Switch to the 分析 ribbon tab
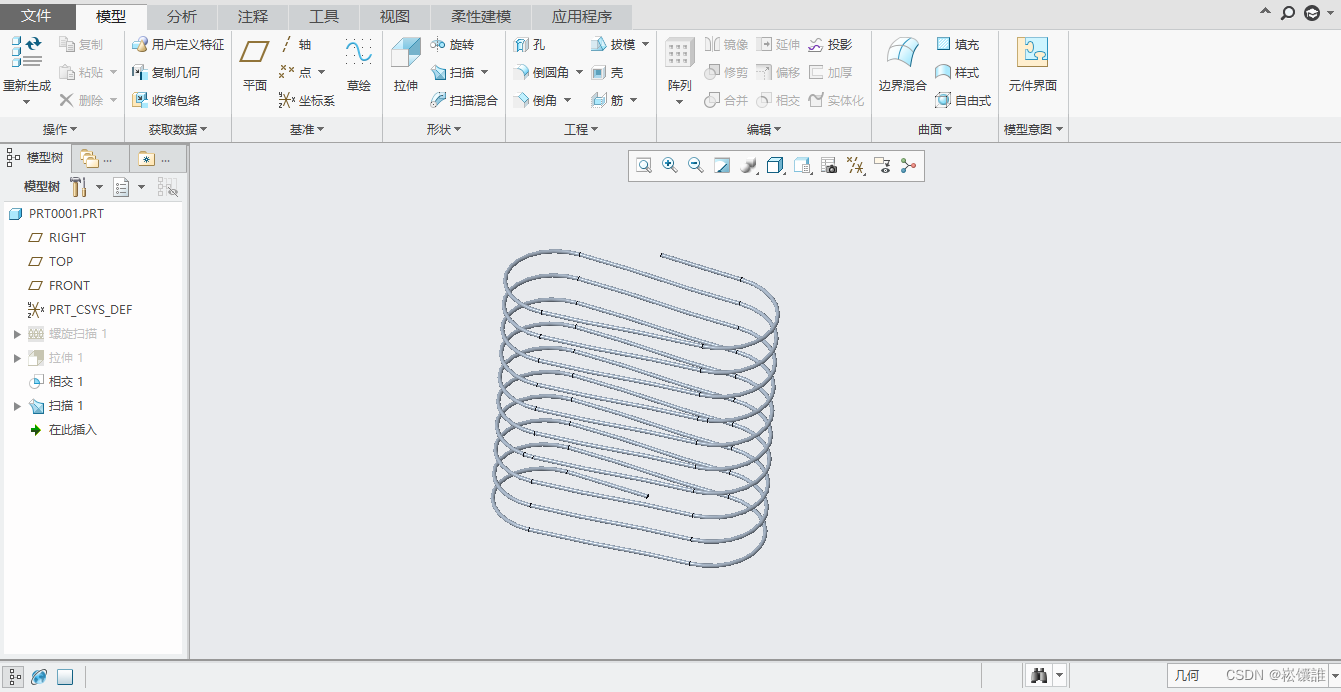This screenshot has width=1341, height=692. pyautogui.click(x=182, y=17)
